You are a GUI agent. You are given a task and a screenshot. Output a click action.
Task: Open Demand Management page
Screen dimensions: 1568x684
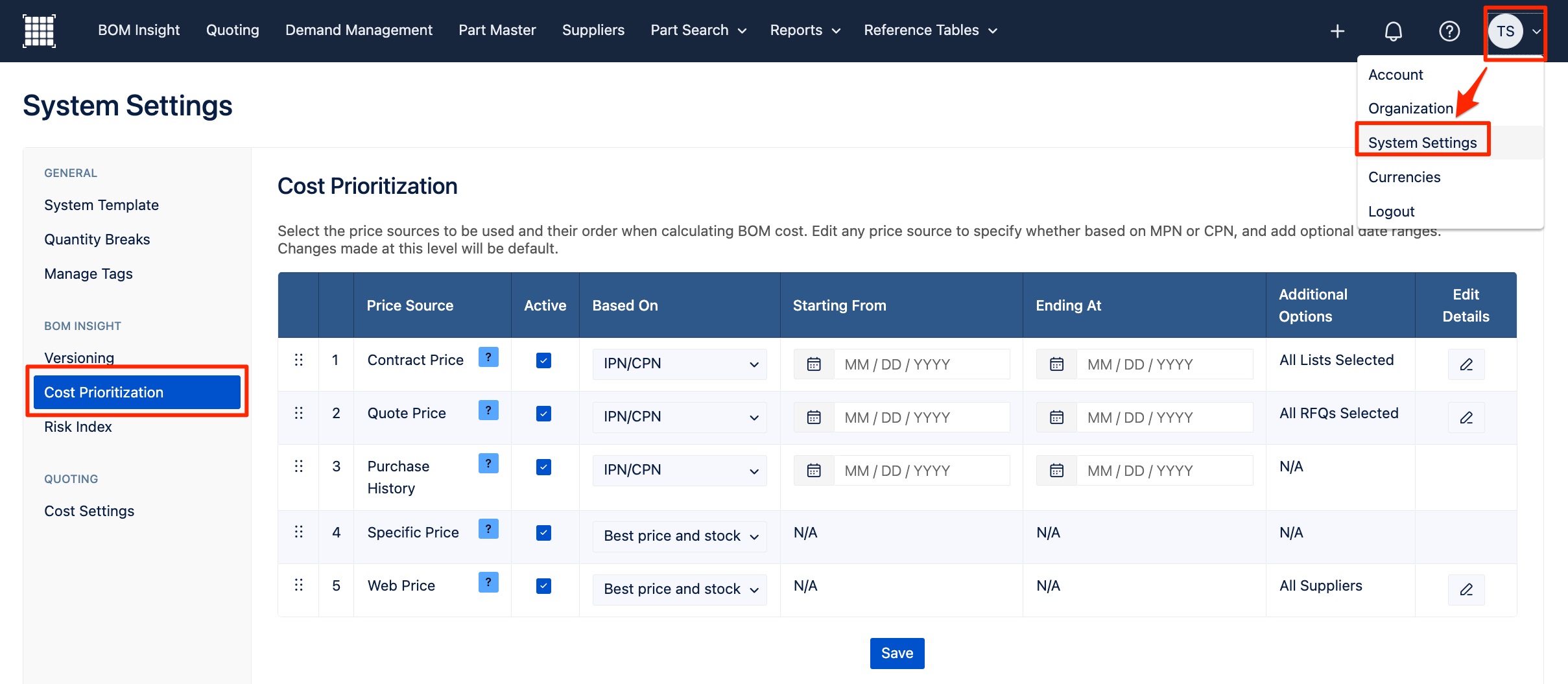tap(359, 30)
